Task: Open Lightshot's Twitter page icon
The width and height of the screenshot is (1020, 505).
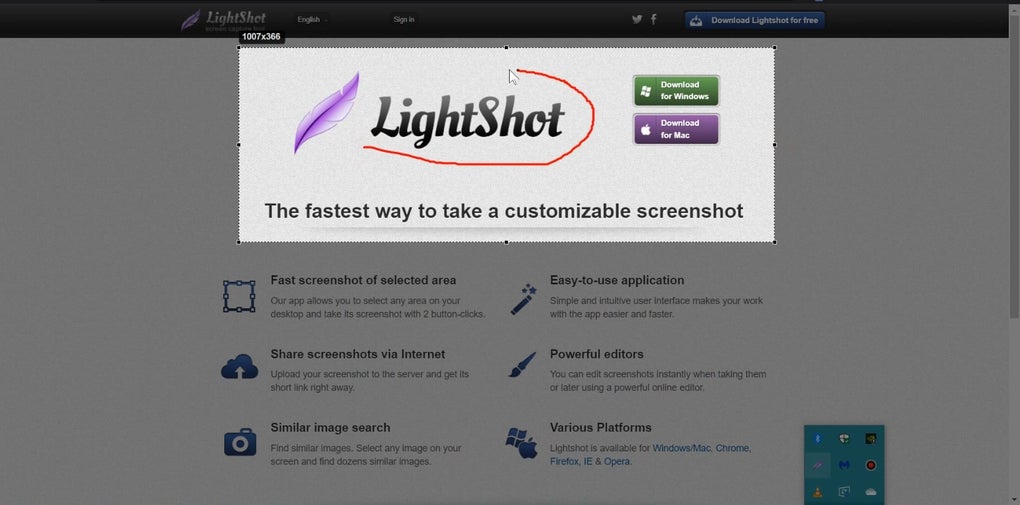Action: pos(637,20)
